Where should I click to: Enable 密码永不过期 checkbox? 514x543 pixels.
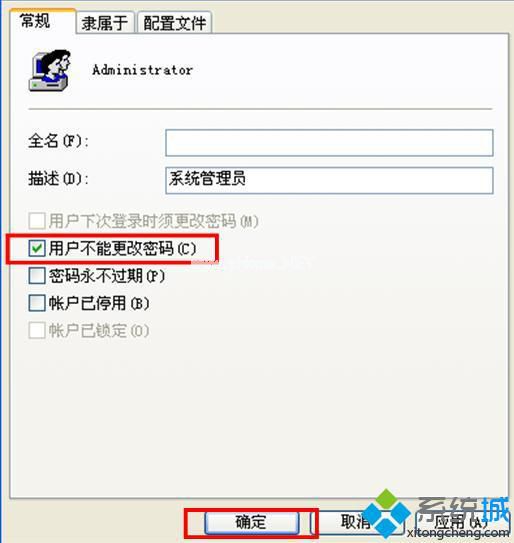[37, 276]
